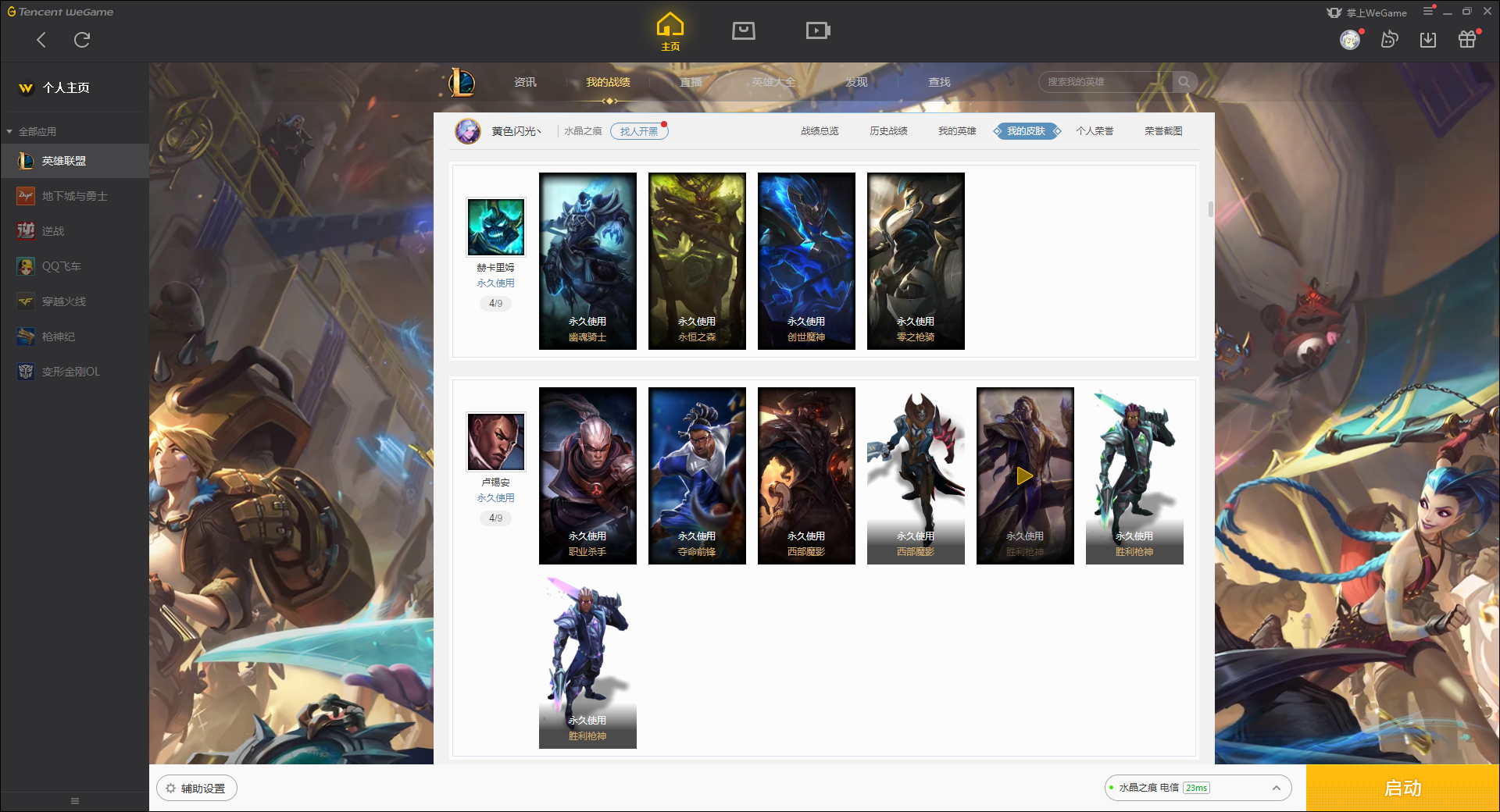The height and width of the screenshot is (812, 1500).
Task: Switch to 个人荣誉 sub-tab
Action: [1095, 131]
